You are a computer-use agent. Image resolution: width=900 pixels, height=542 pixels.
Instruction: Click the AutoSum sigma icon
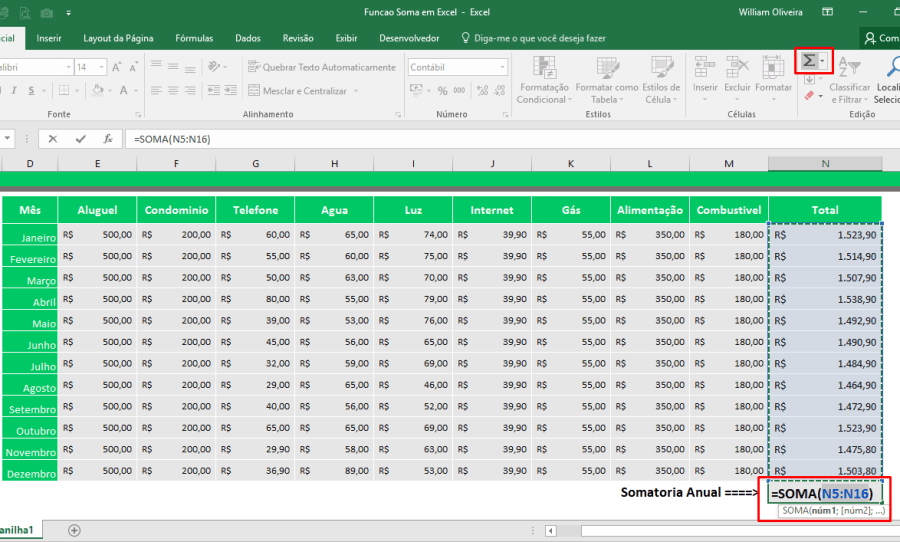coord(809,60)
